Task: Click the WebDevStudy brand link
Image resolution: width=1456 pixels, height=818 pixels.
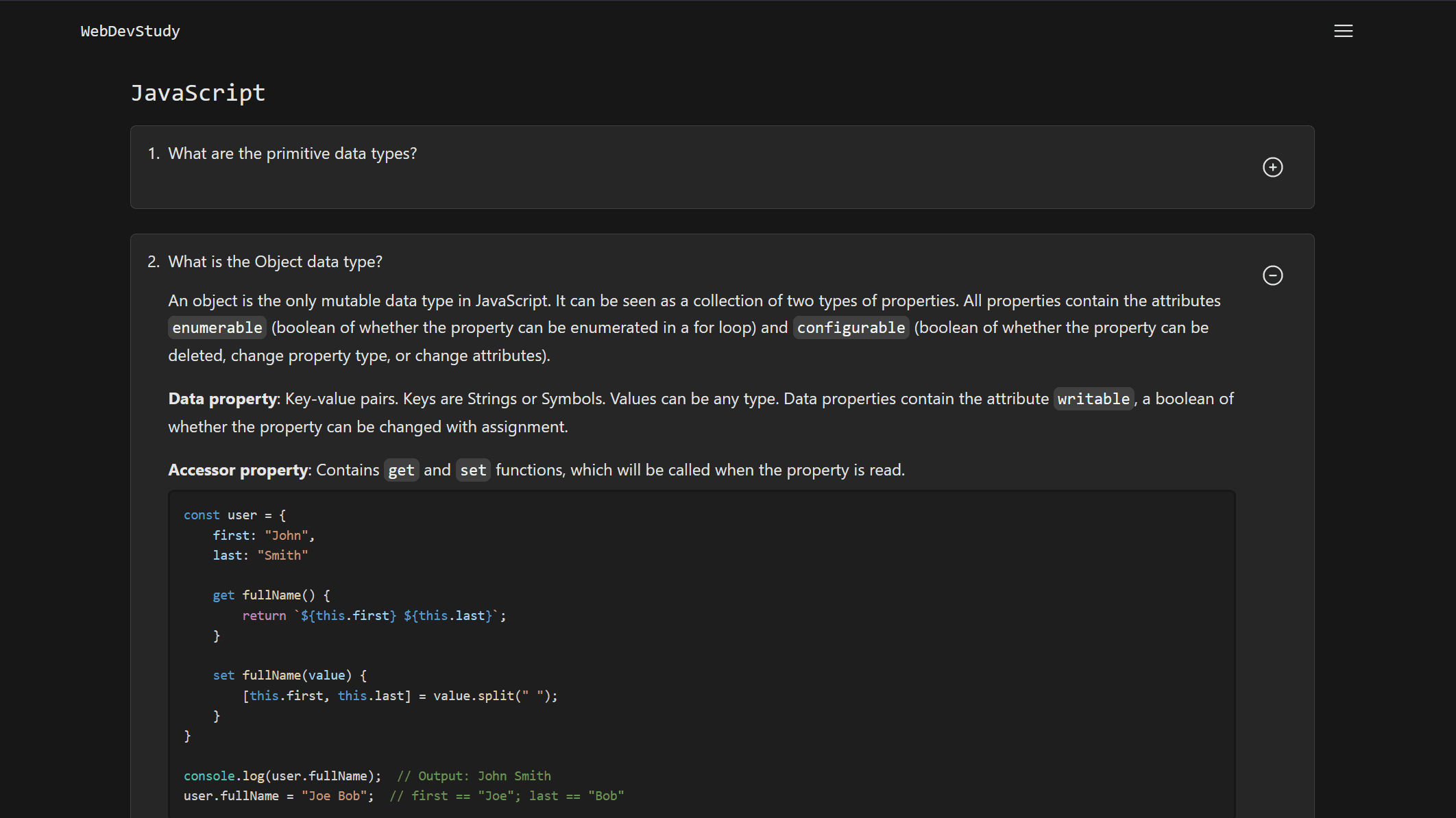Action: click(130, 30)
